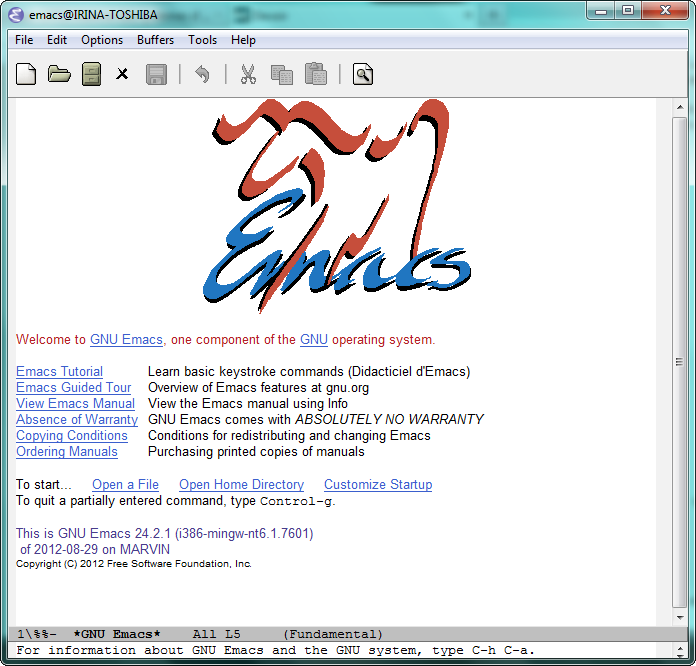Click Absence of Warranty link
Image resolution: width=696 pixels, height=666 pixels.
pyautogui.click(x=77, y=420)
